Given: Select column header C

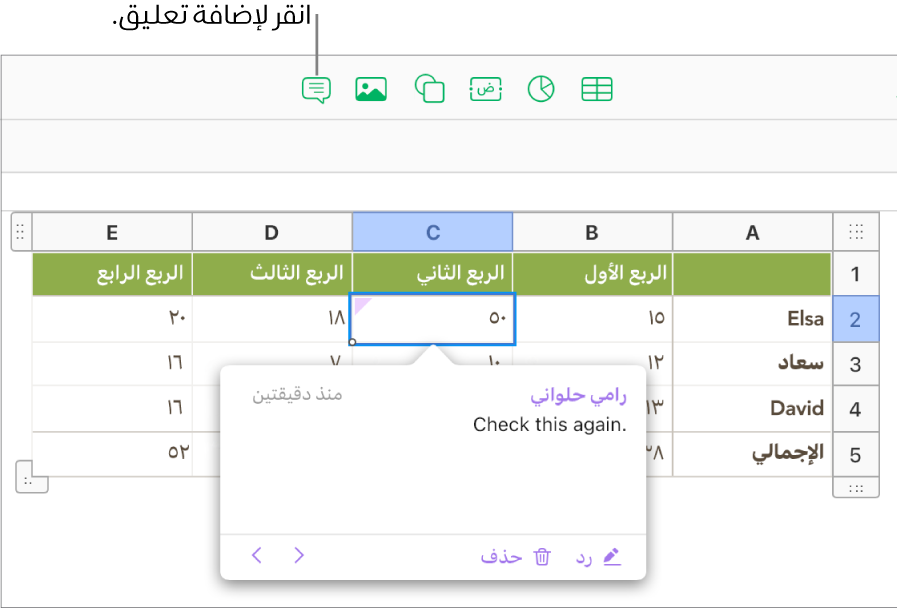Looking at the screenshot, I should pos(432,231).
